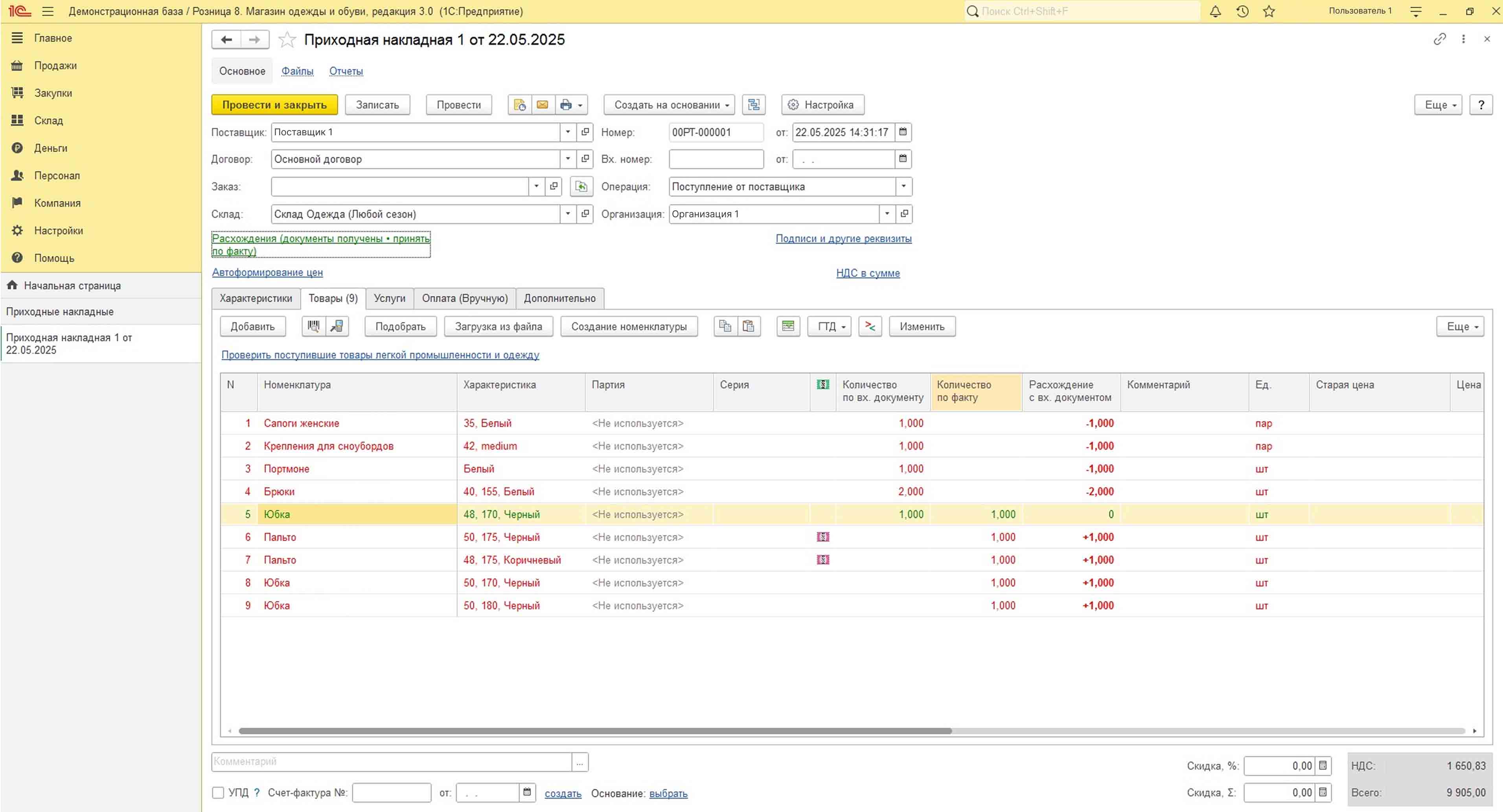Open the Создать на основании dropdown
The height and width of the screenshot is (812, 1503).
point(669,105)
